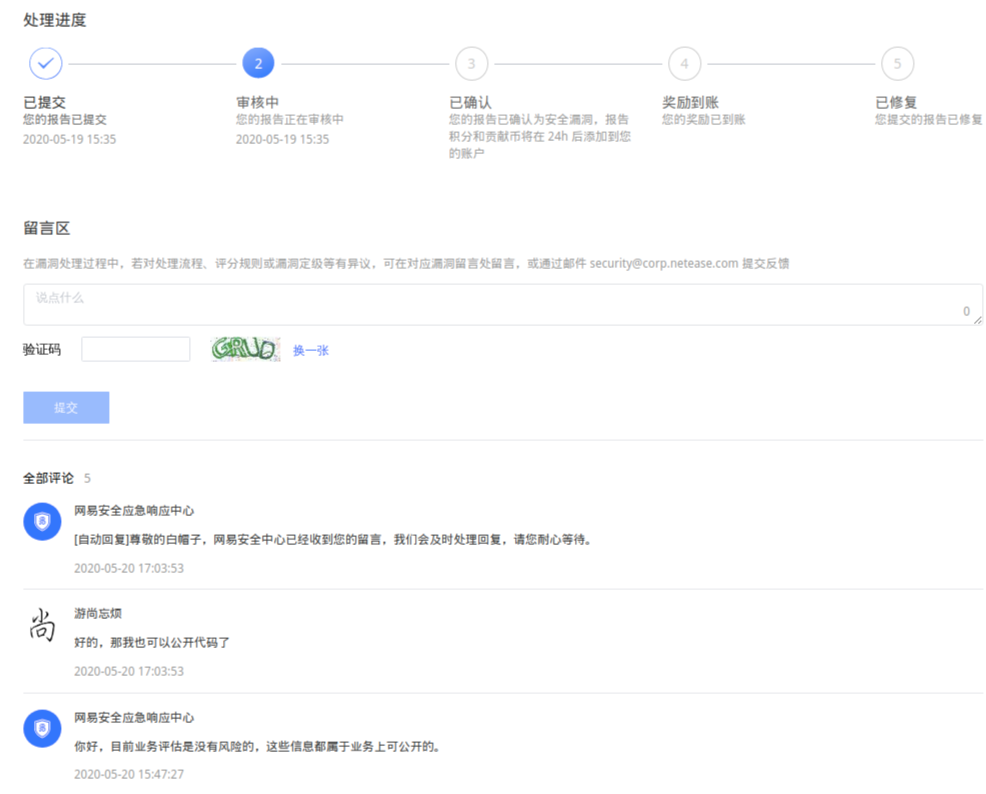986x794 pixels.
Task: Select the blue step 2 circle for 审核中
Action: [x=258, y=62]
